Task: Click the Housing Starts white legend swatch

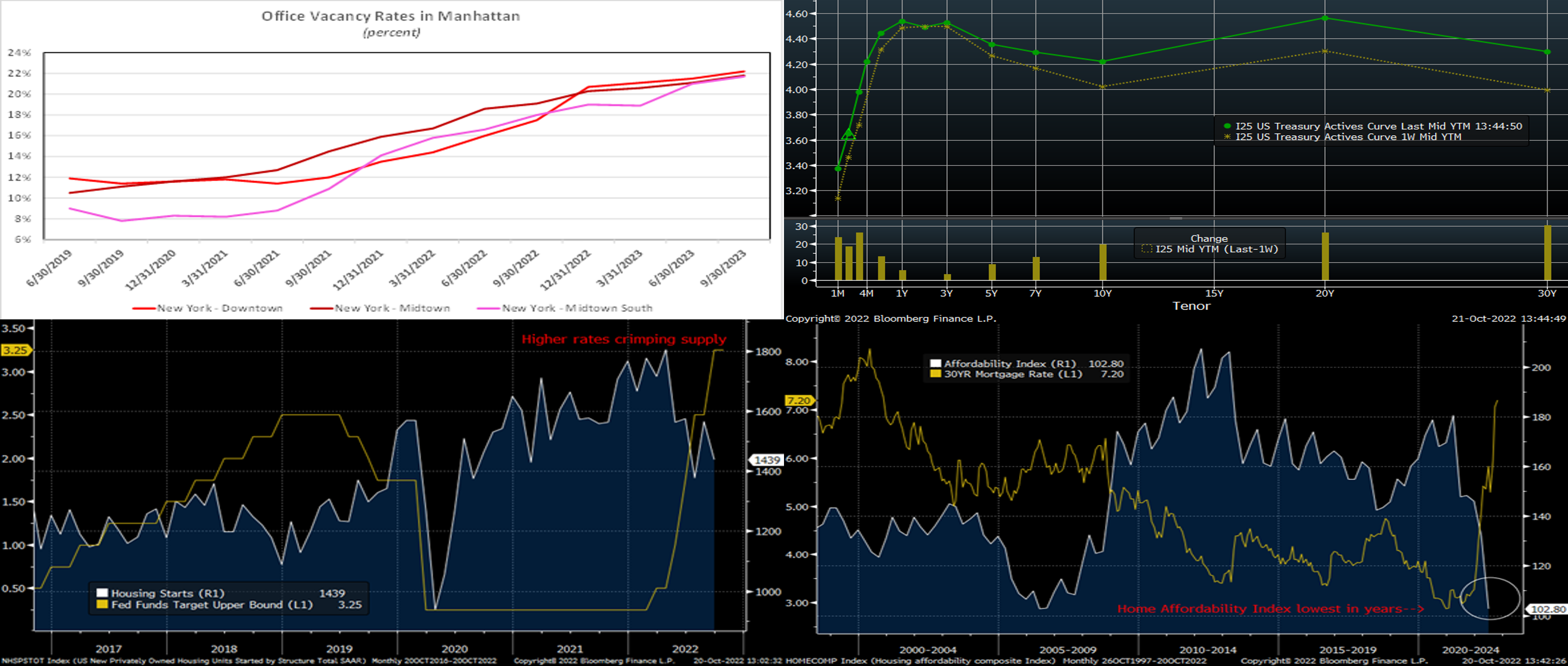Action: point(102,593)
